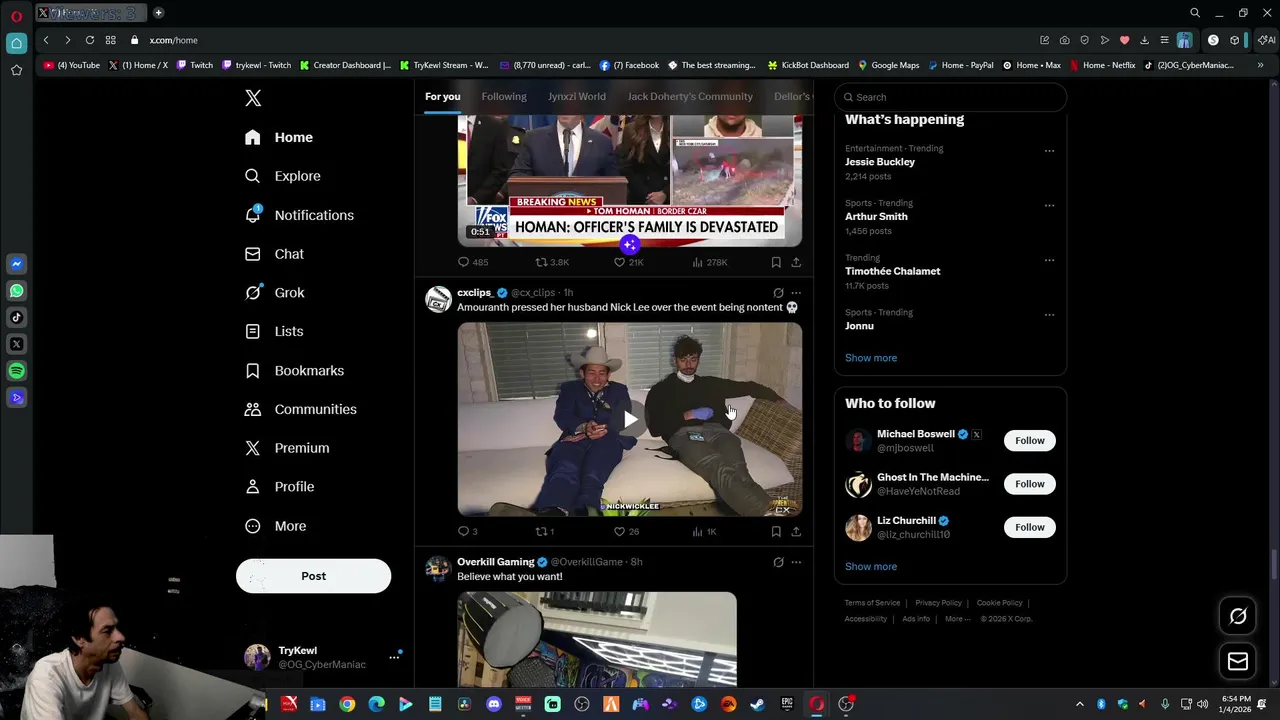Share the Fox News Homan post
The width and height of the screenshot is (1280, 720).
coord(796,262)
